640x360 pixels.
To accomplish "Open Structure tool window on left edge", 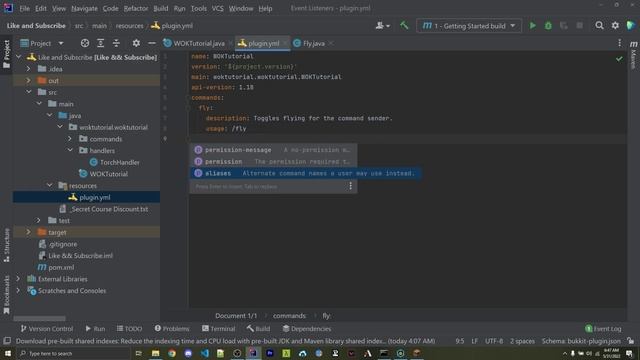I will 6,245.
